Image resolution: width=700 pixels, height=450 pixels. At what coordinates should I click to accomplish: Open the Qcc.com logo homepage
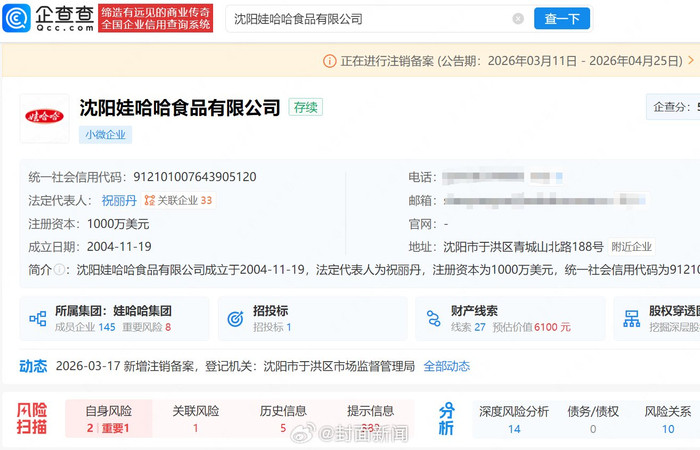coord(48,18)
